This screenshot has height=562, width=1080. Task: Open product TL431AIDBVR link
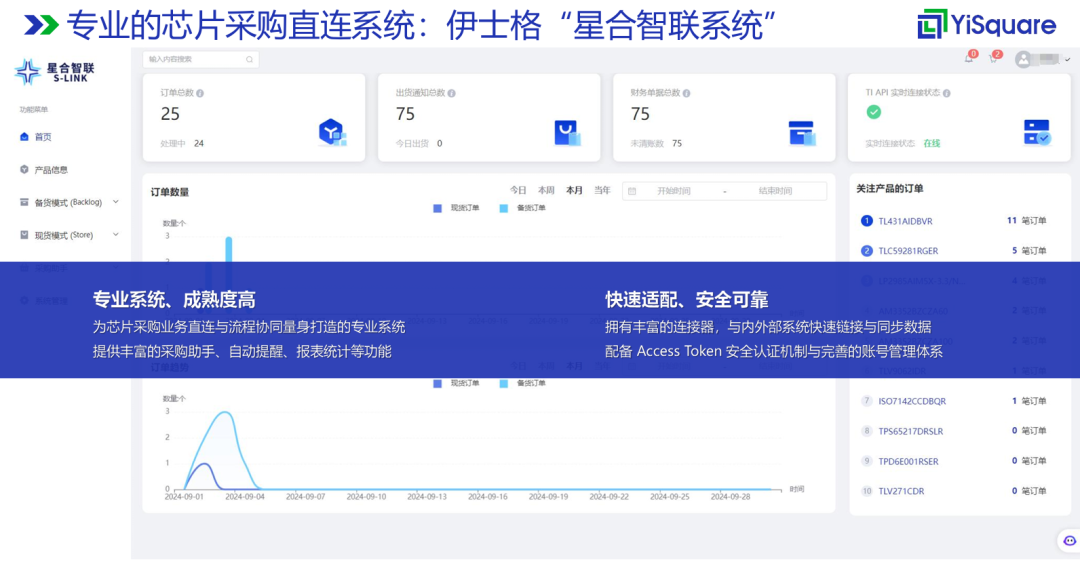pos(905,221)
